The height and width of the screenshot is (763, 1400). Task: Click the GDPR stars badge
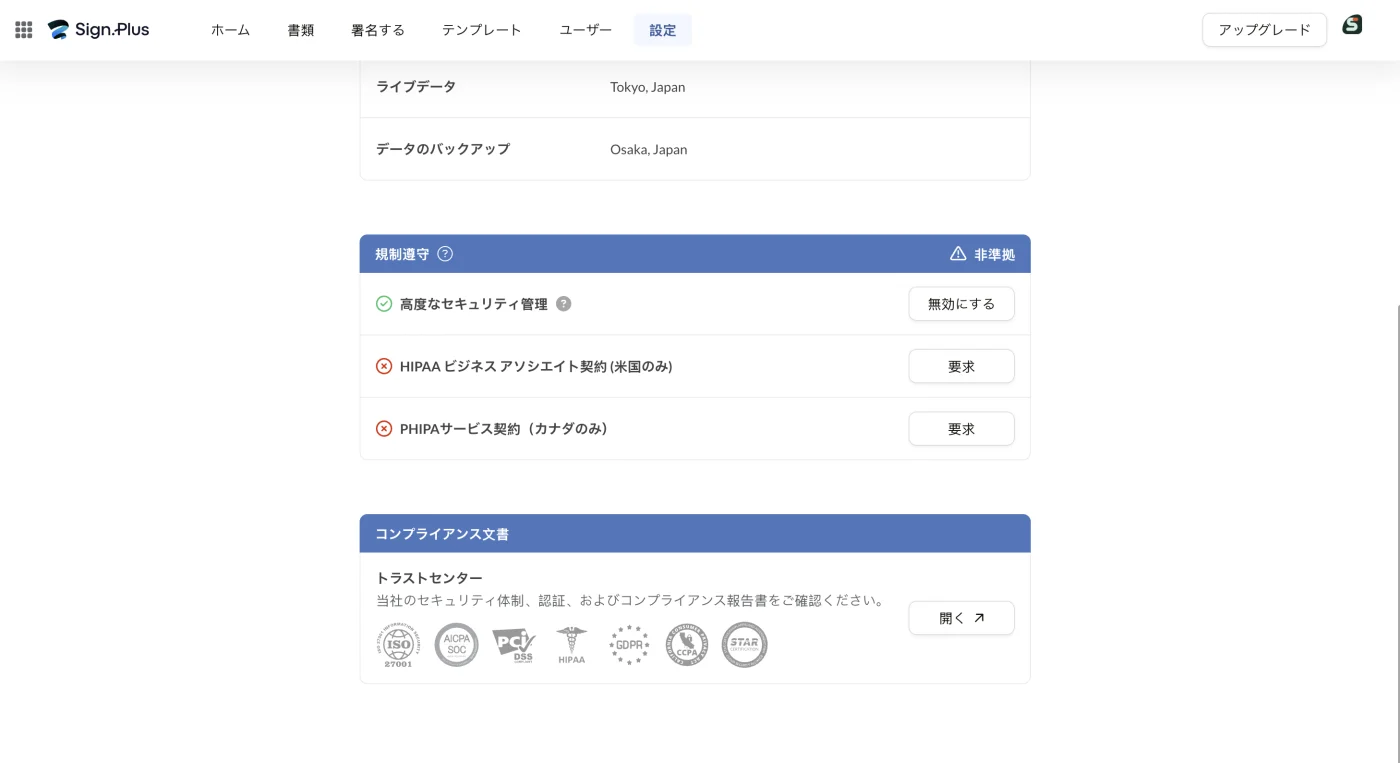pyautogui.click(x=629, y=645)
